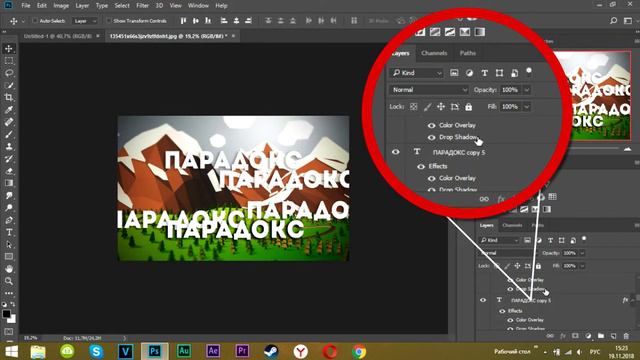Select the Gradient tool

click(x=9, y=183)
